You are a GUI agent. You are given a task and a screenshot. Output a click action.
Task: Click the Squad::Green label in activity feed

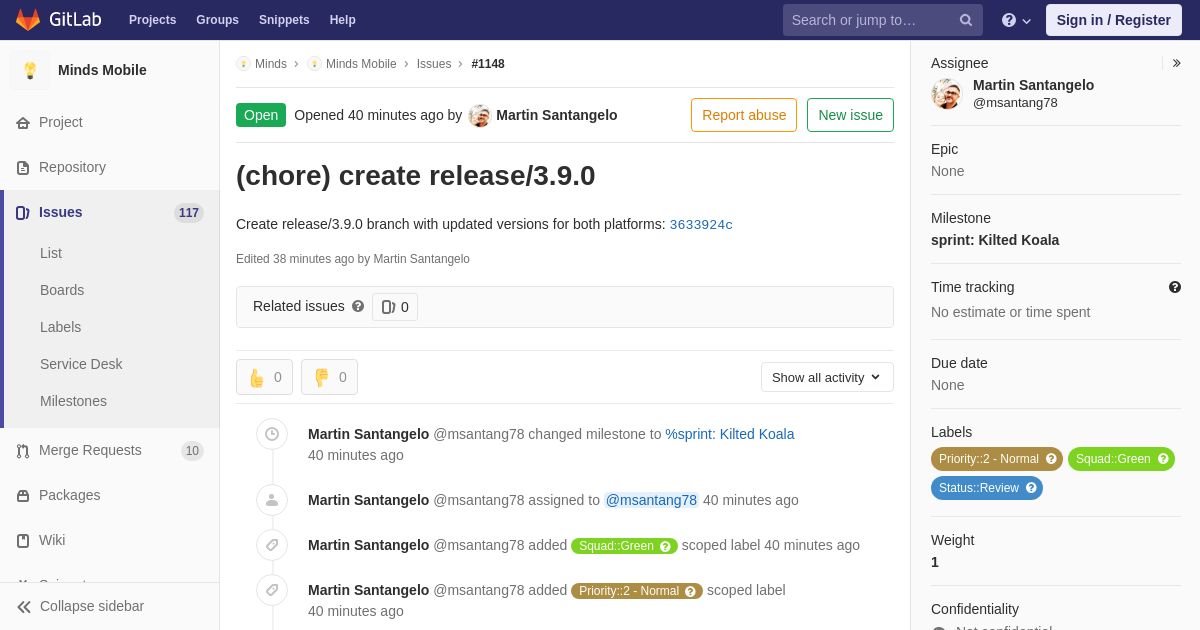coord(624,546)
